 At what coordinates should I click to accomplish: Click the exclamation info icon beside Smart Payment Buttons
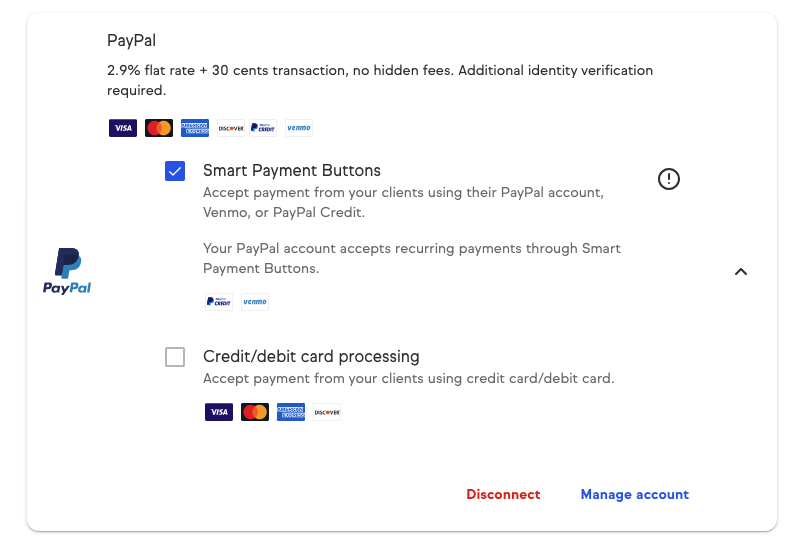pyautogui.click(x=668, y=179)
